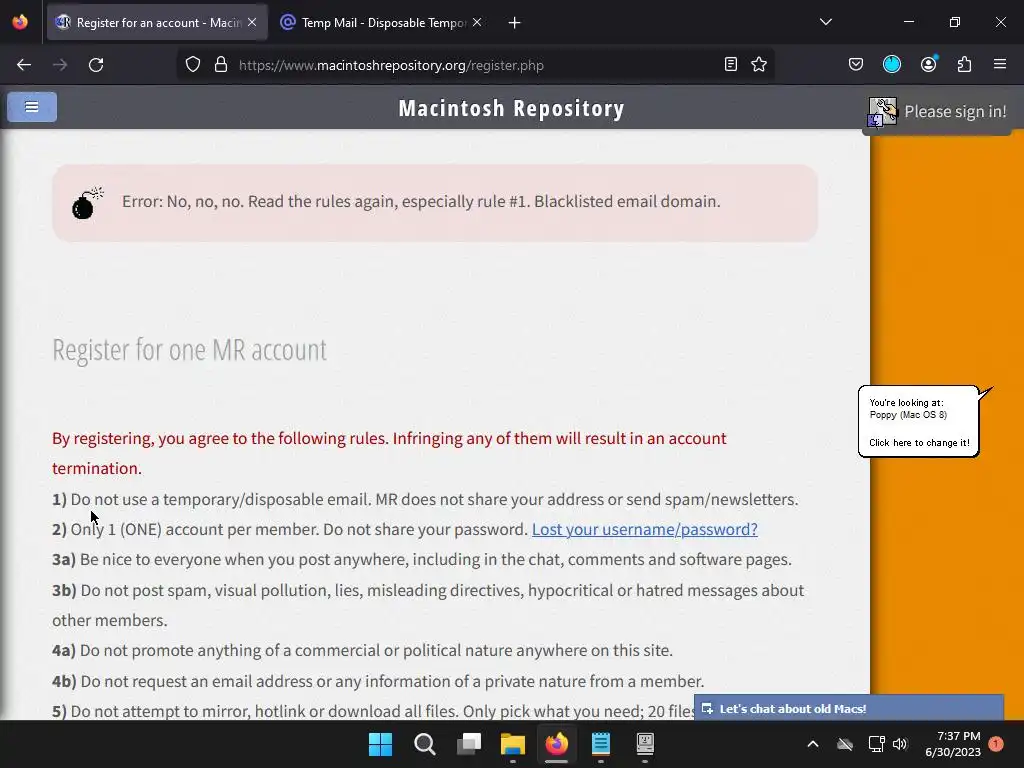
Task: Open a new browser tab
Action: pos(515,23)
